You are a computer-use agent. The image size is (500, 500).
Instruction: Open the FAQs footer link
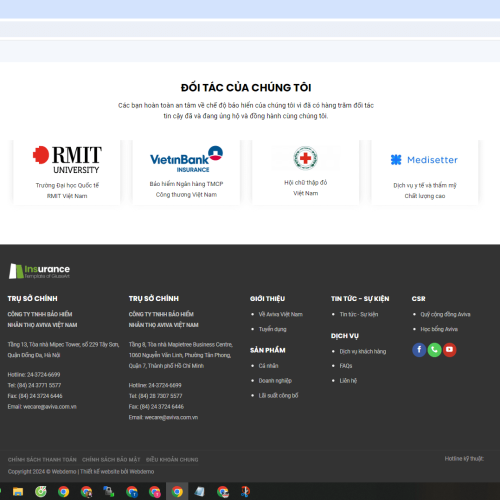(x=346, y=366)
